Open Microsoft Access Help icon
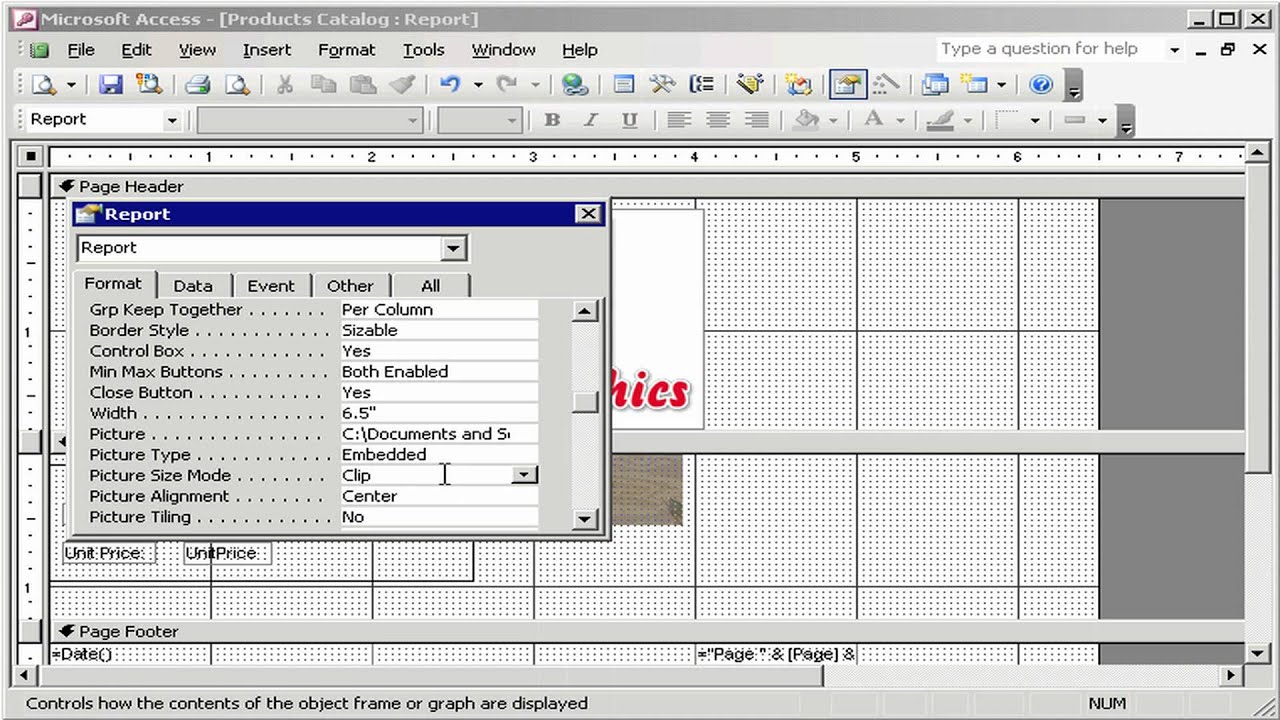1280x720 pixels. pos(1041,85)
